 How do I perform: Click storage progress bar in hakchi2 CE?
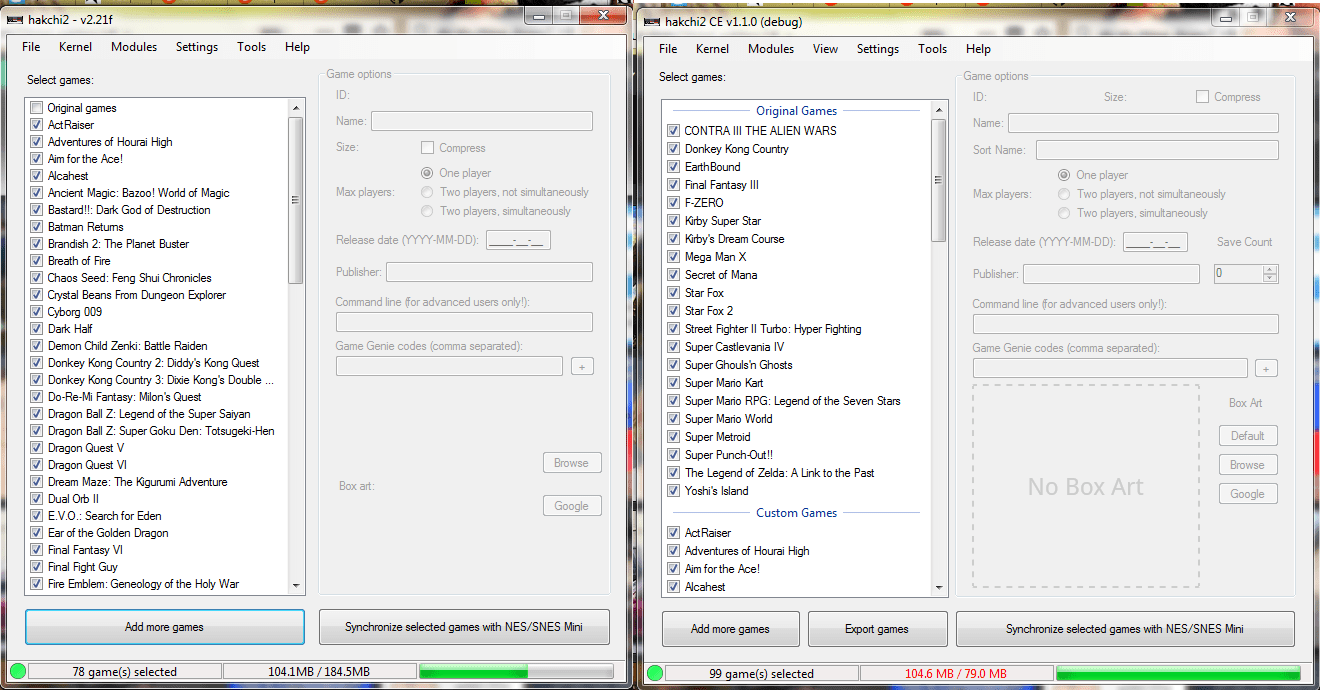[x=1177, y=674]
